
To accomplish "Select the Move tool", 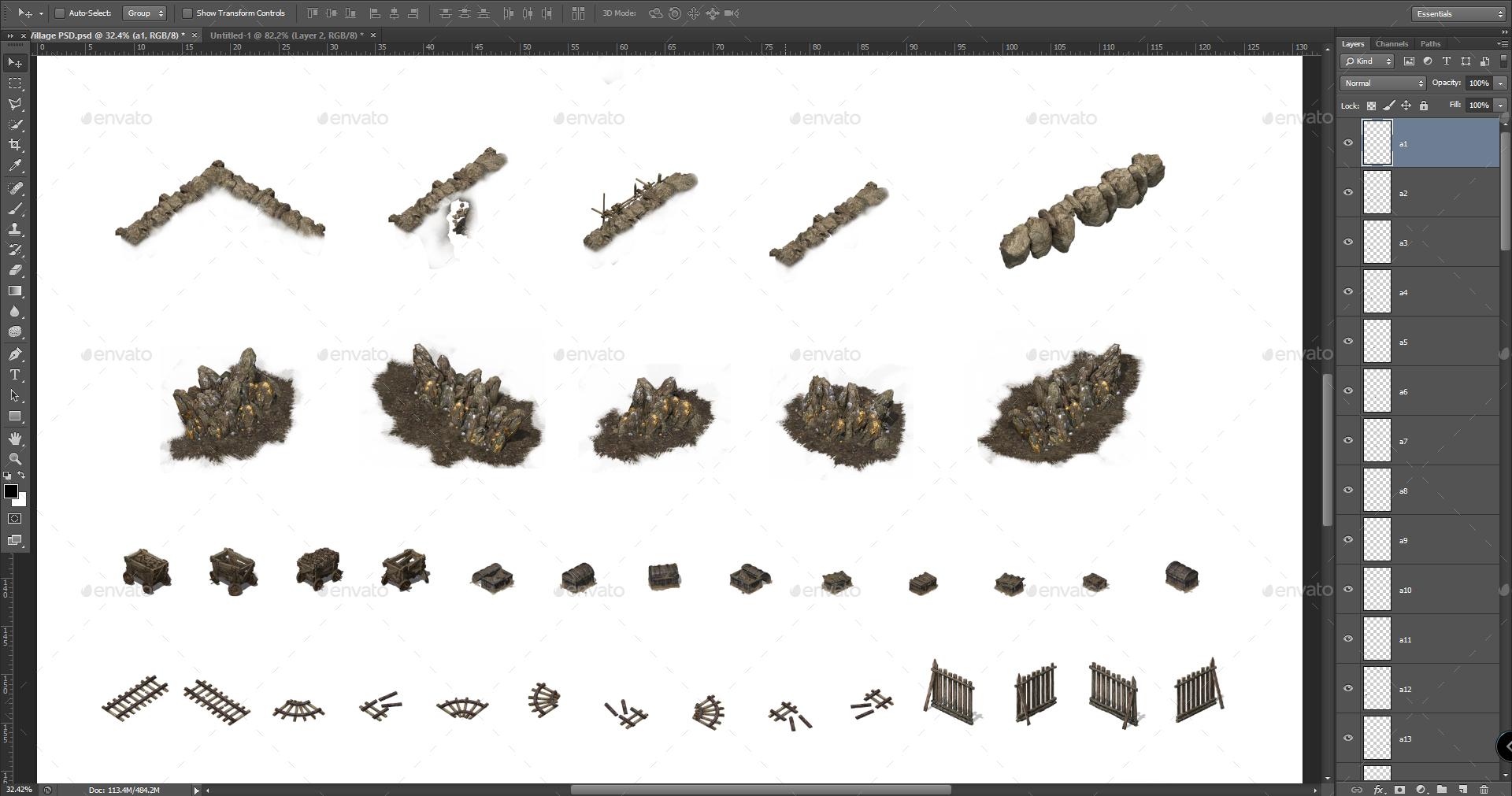I will tap(15, 62).
